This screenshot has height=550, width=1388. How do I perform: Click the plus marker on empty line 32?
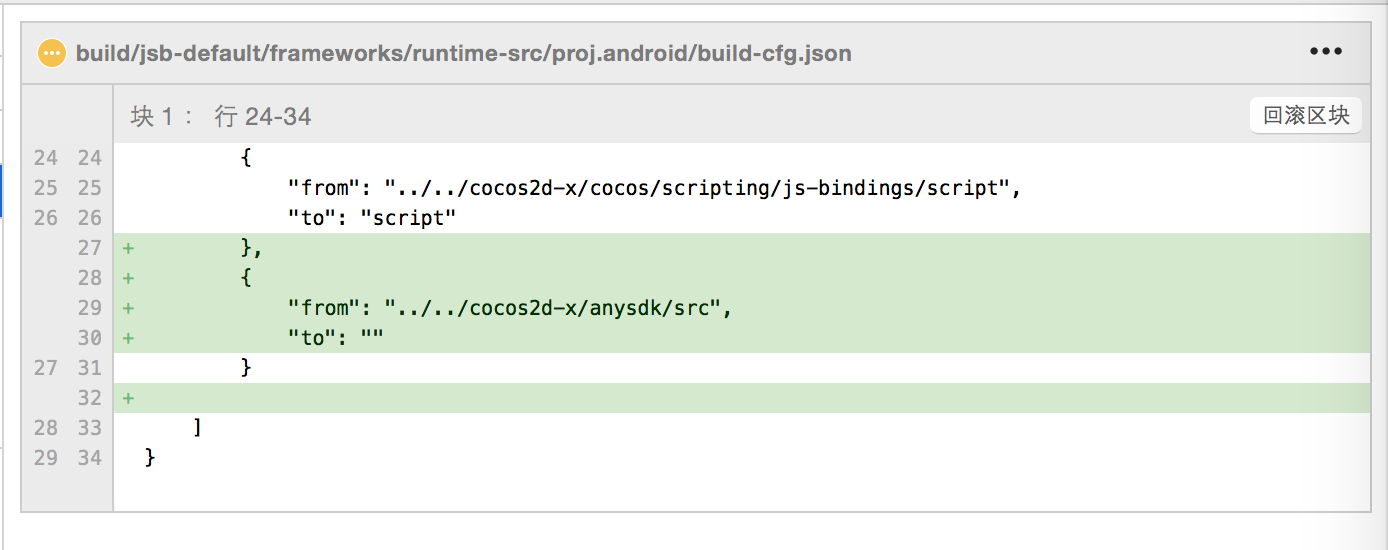click(128, 398)
